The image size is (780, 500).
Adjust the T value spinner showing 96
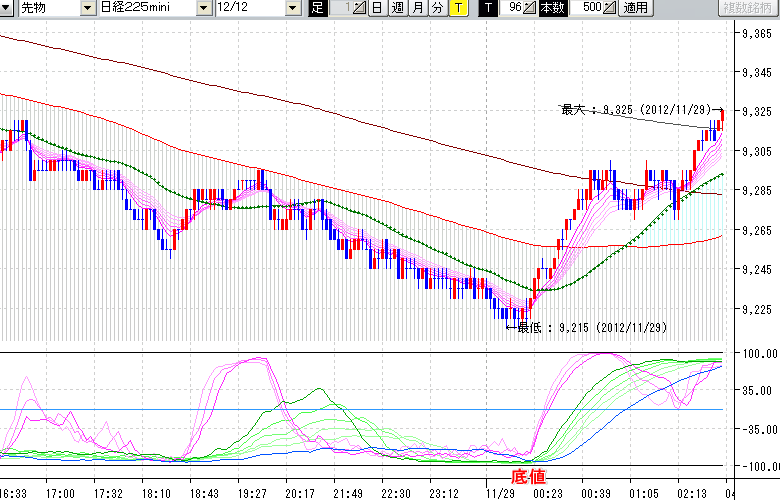530,8
